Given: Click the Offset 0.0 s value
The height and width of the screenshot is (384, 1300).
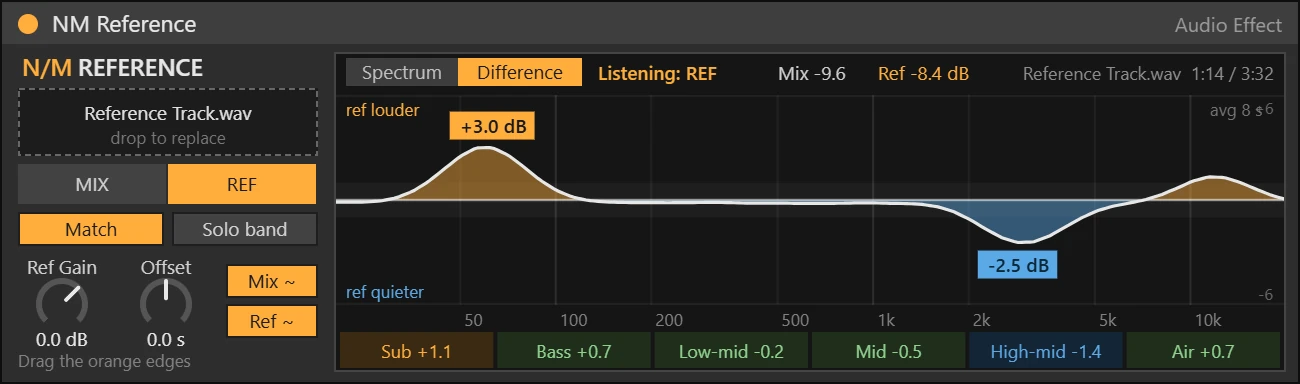Looking at the screenshot, I should click(x=166, y=339).
